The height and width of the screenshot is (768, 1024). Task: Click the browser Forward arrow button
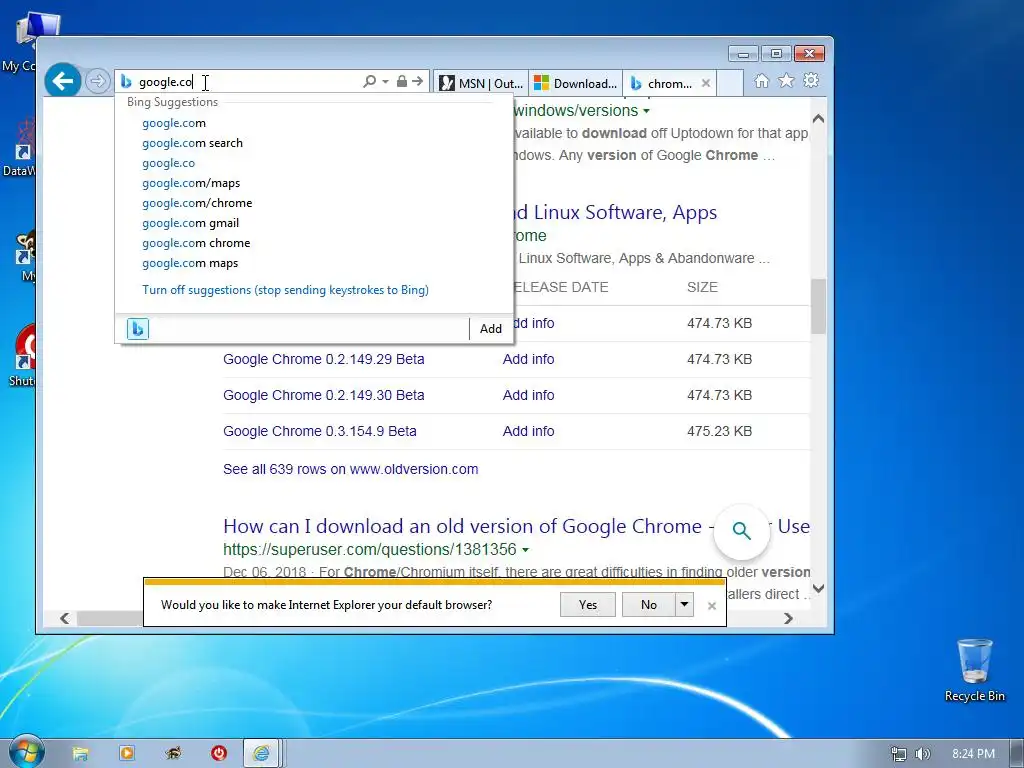pos(97,81)
